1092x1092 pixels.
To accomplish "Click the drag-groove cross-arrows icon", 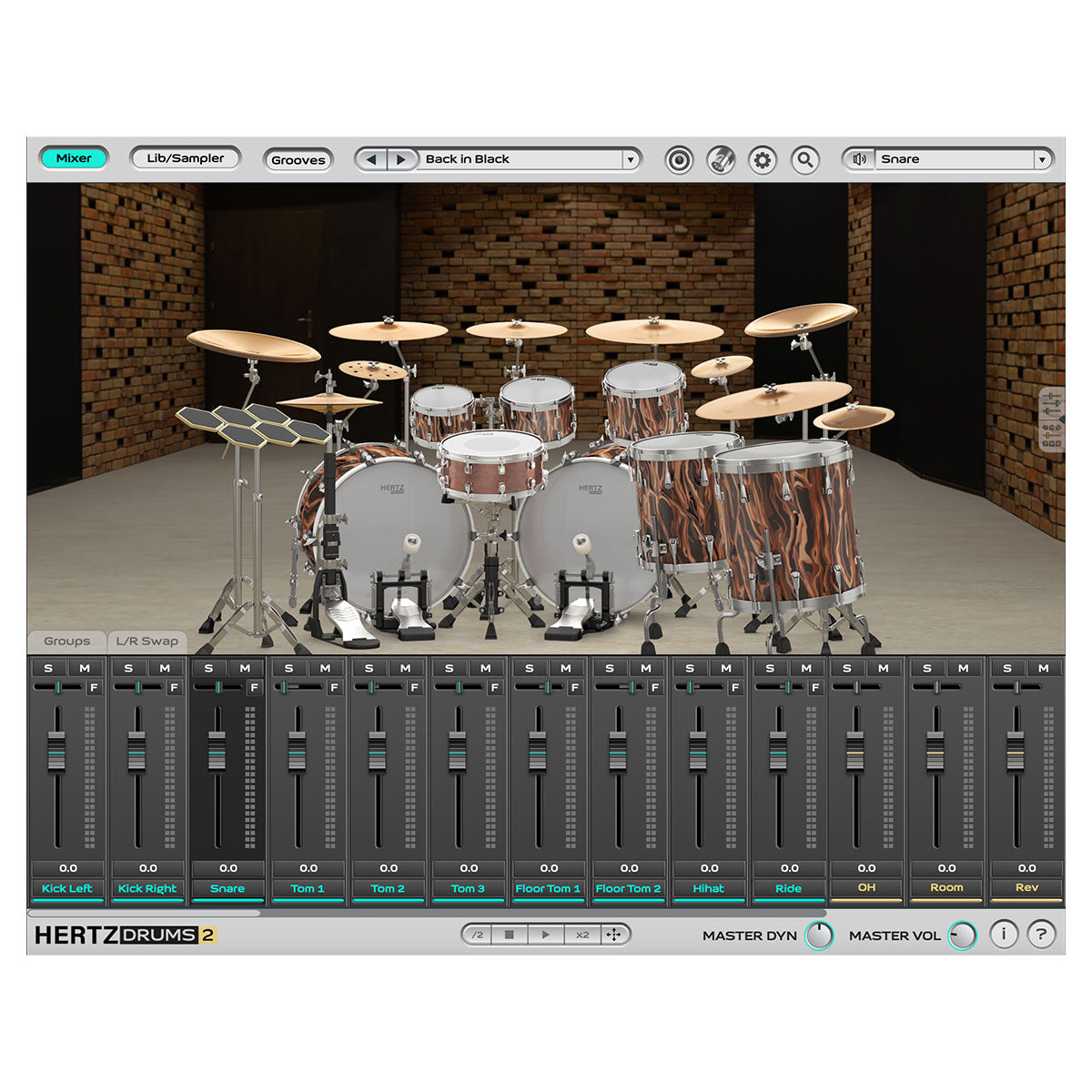I will click(x=614, y=935).
